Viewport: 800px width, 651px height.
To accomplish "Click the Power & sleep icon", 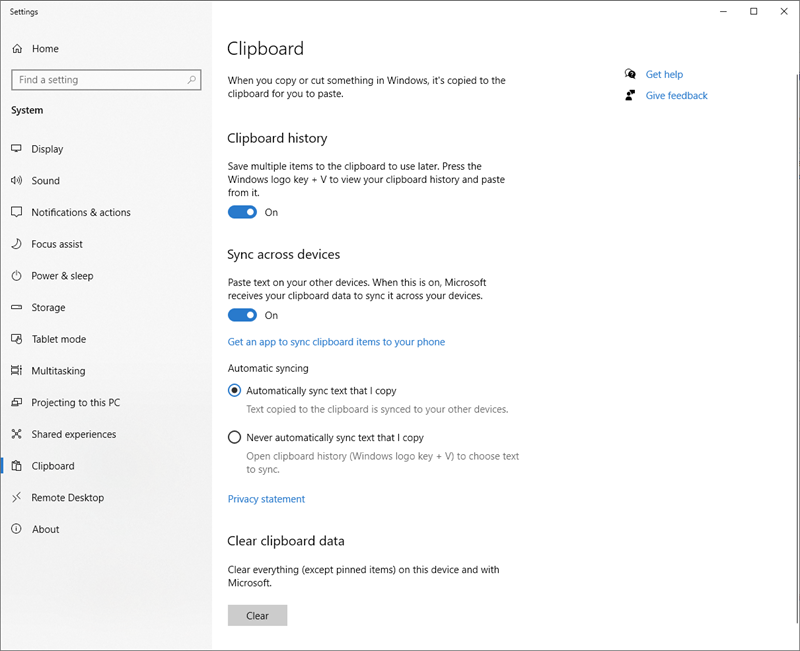I will coord(17,276).
